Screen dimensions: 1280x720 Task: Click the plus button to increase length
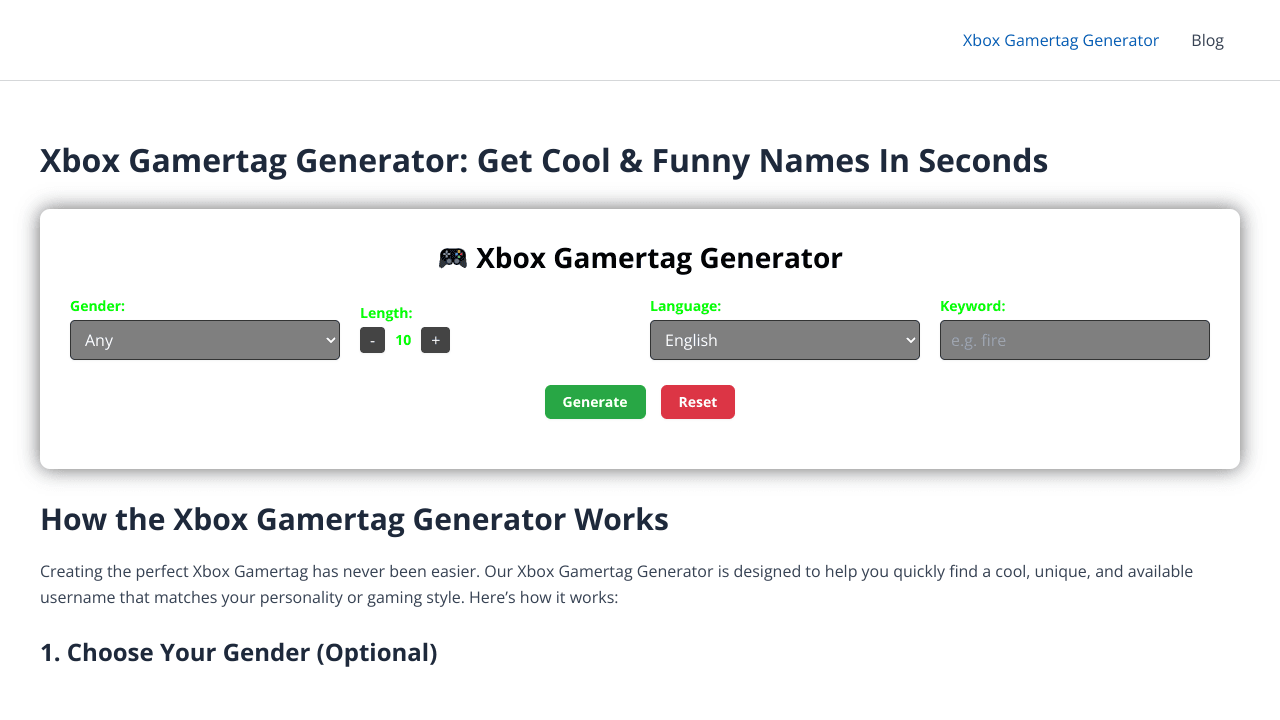pyautogui.click(x=435, y=340)
